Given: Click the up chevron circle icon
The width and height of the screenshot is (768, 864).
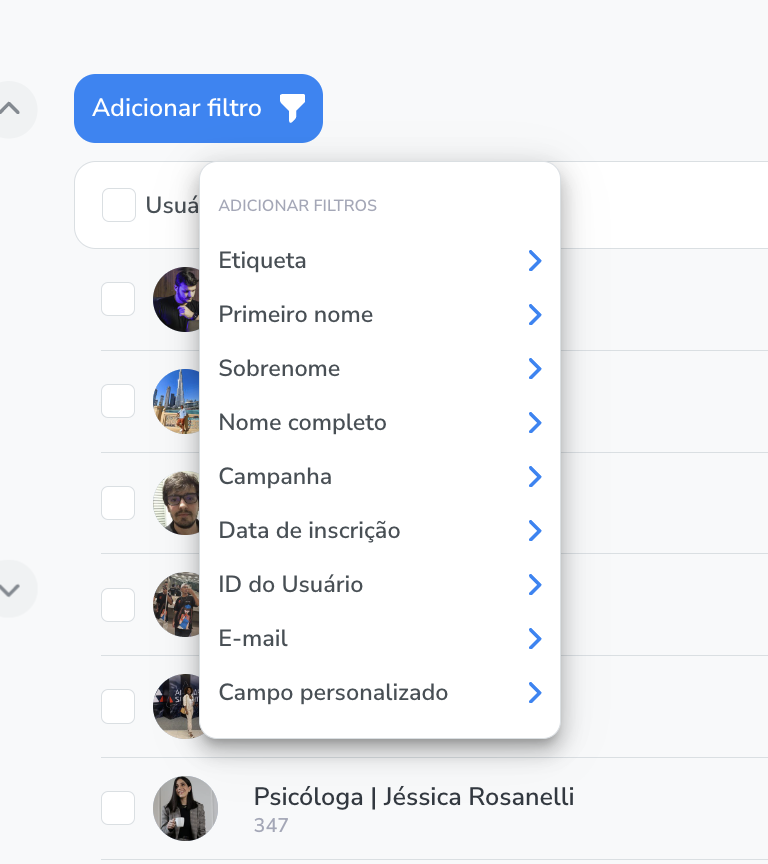Looking at the screenshot, I should pos(10,109).
